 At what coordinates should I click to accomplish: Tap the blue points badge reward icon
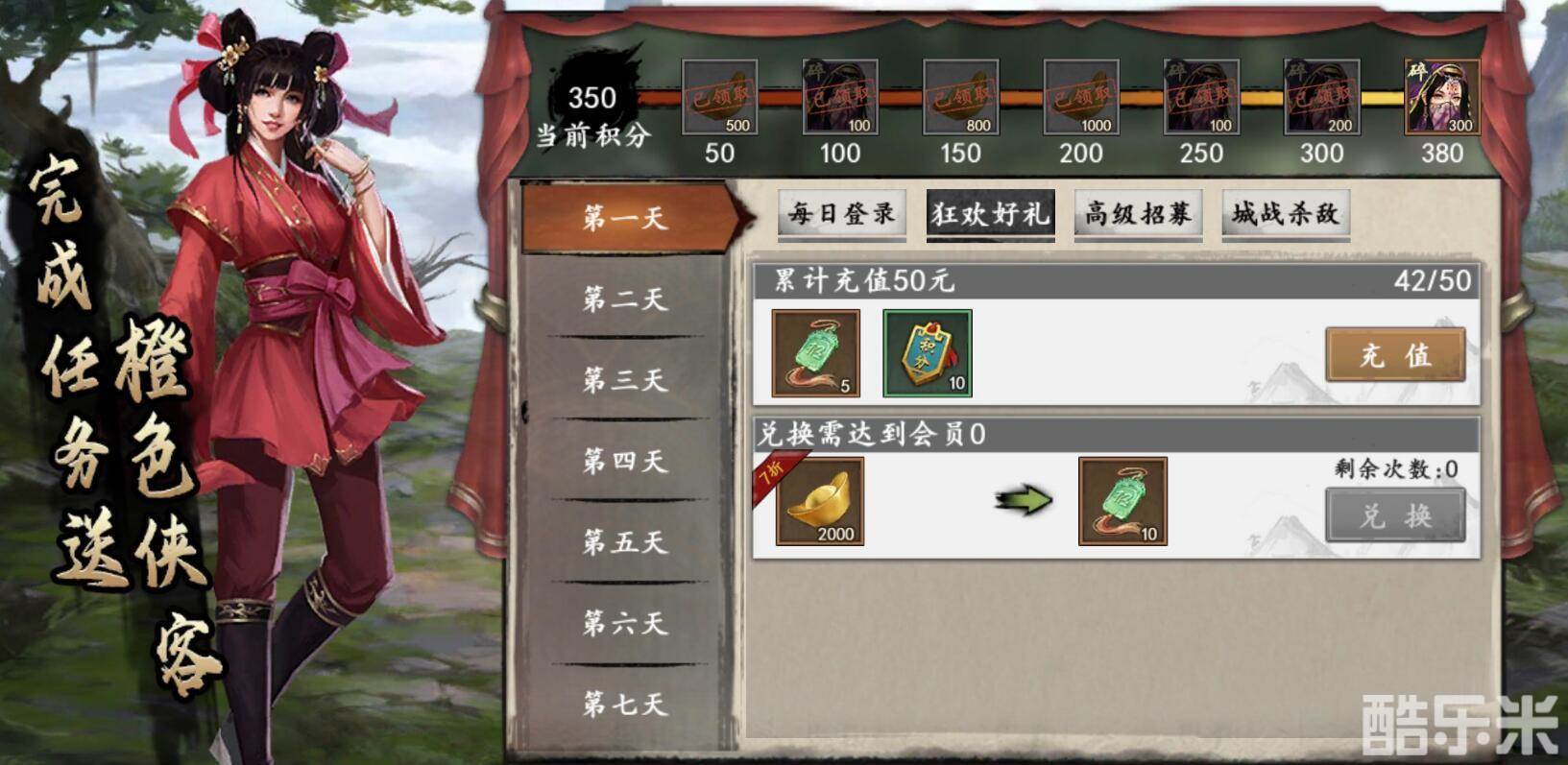click(x=928, y=352)
